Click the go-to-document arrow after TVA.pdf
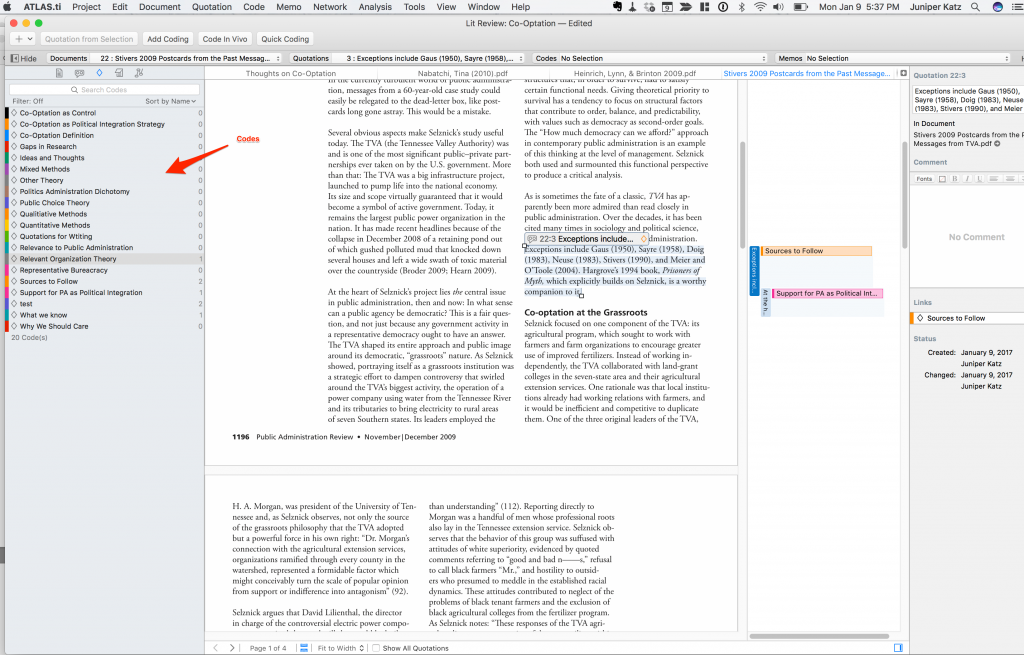 pyautogui.click(x=997, y=144)
